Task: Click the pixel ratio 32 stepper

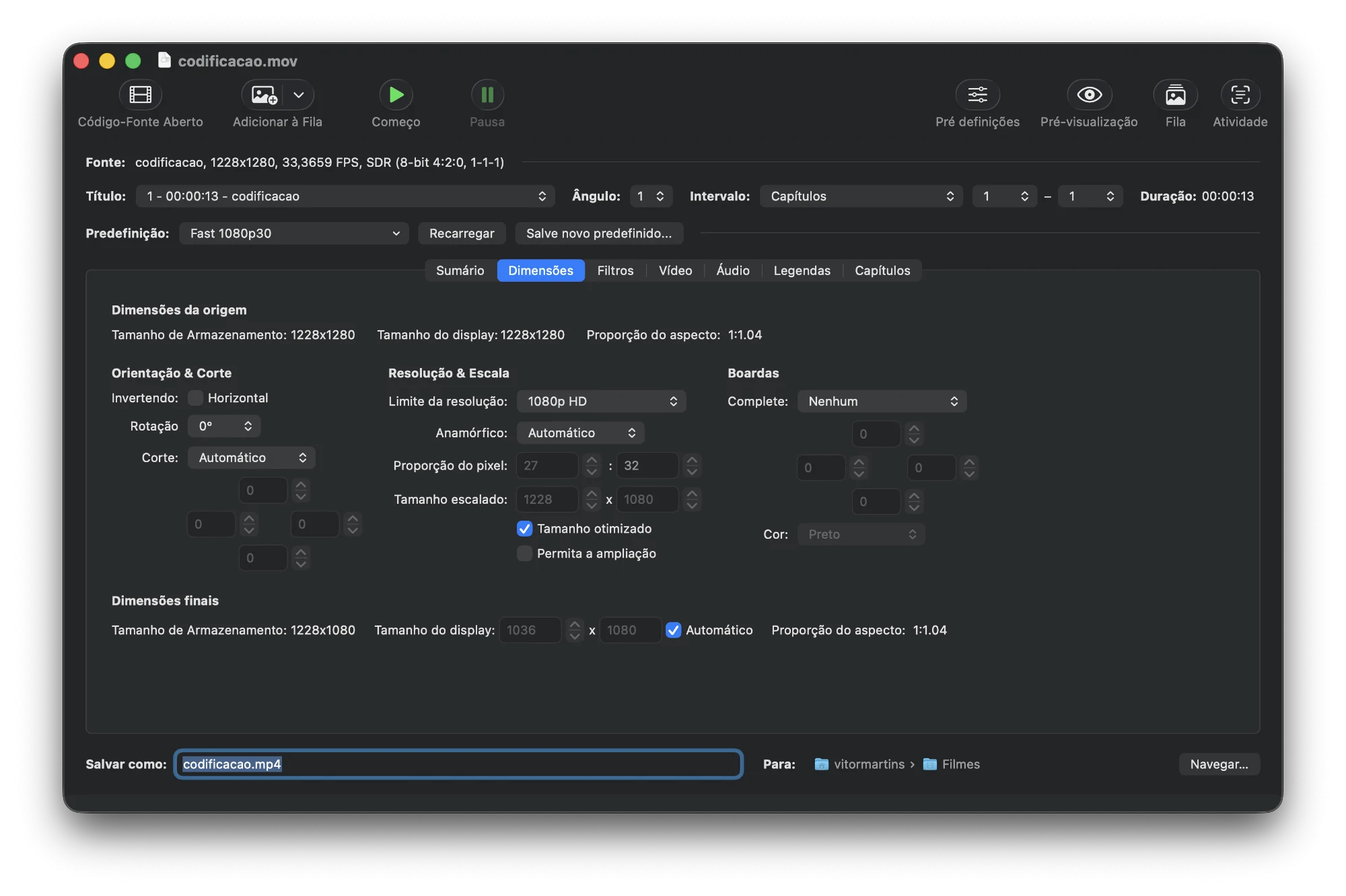Action: click(692, 465)
